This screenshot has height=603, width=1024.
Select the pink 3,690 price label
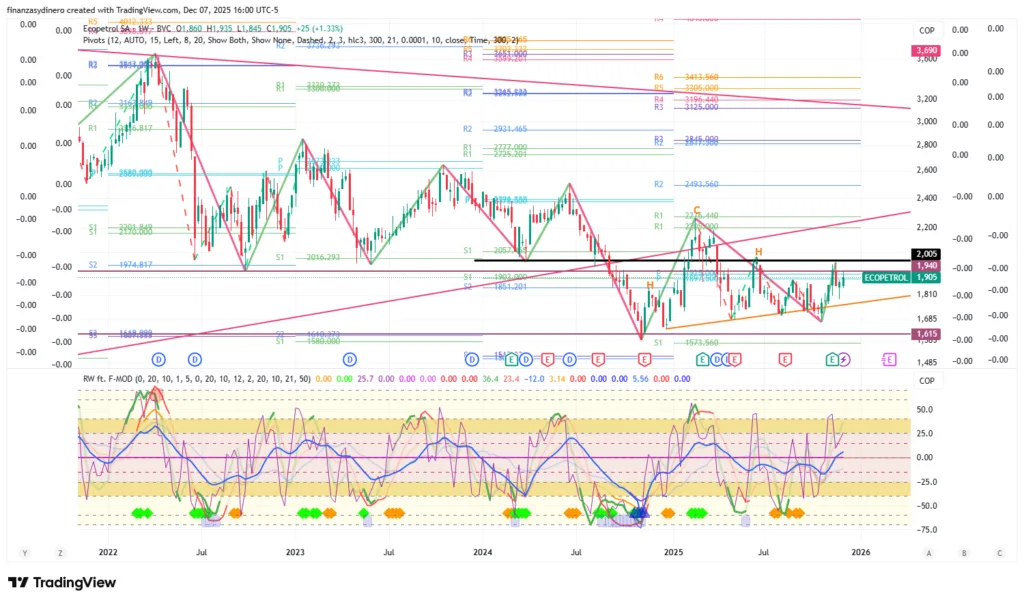pyautogui.click(x=925, y=50)
